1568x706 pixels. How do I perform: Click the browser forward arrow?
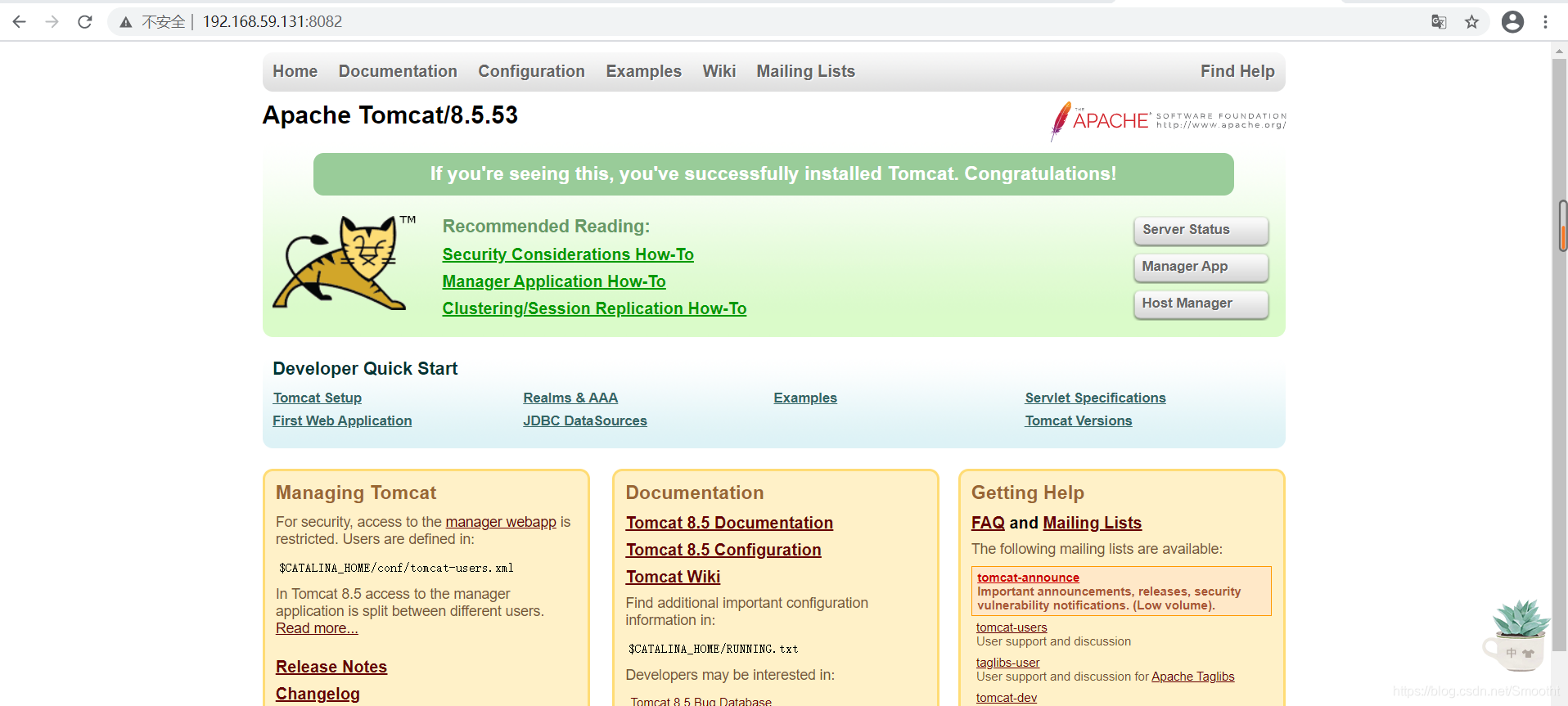pos(52,22)
